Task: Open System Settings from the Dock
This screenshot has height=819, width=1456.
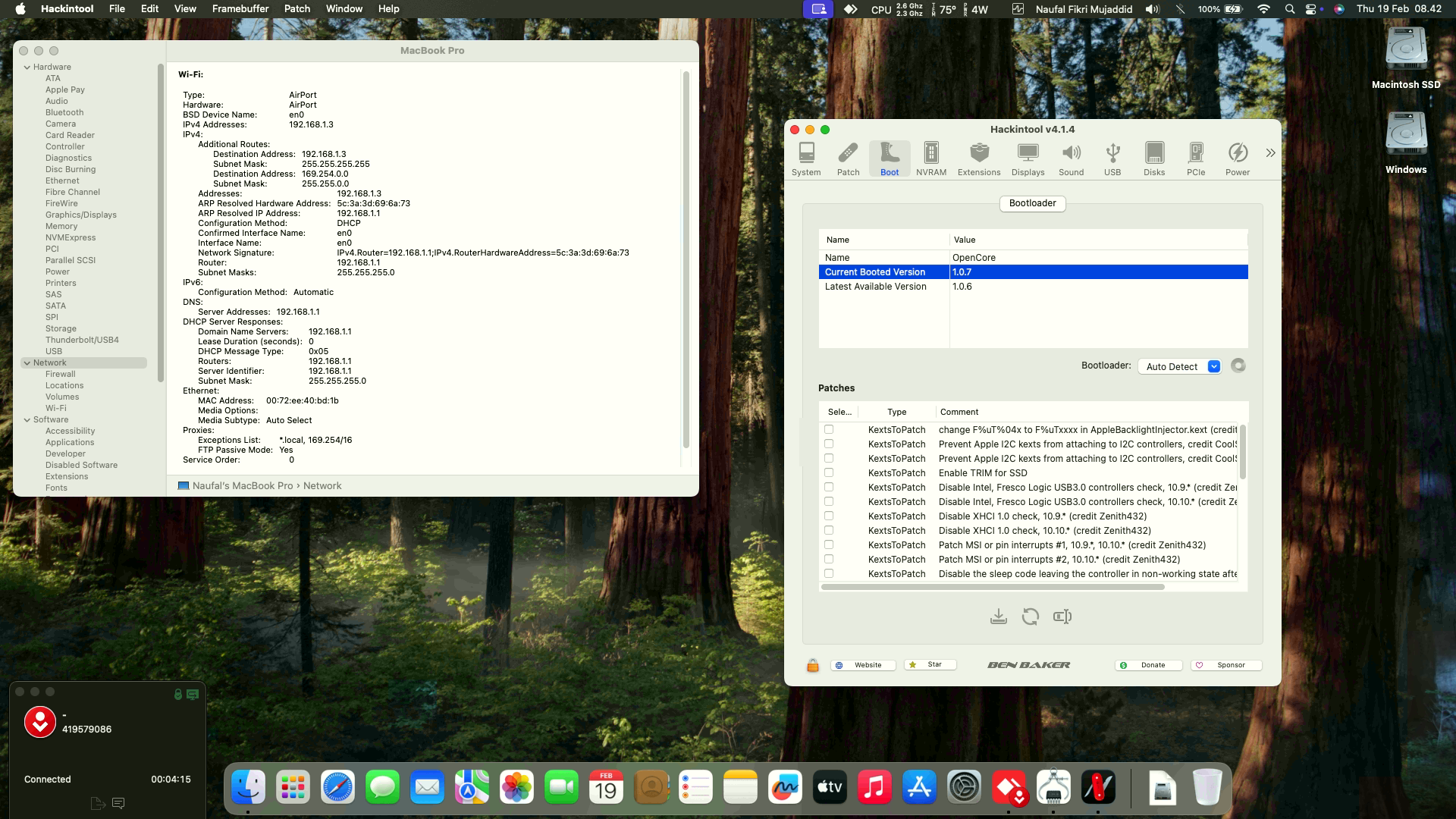Action: (964, 788)
